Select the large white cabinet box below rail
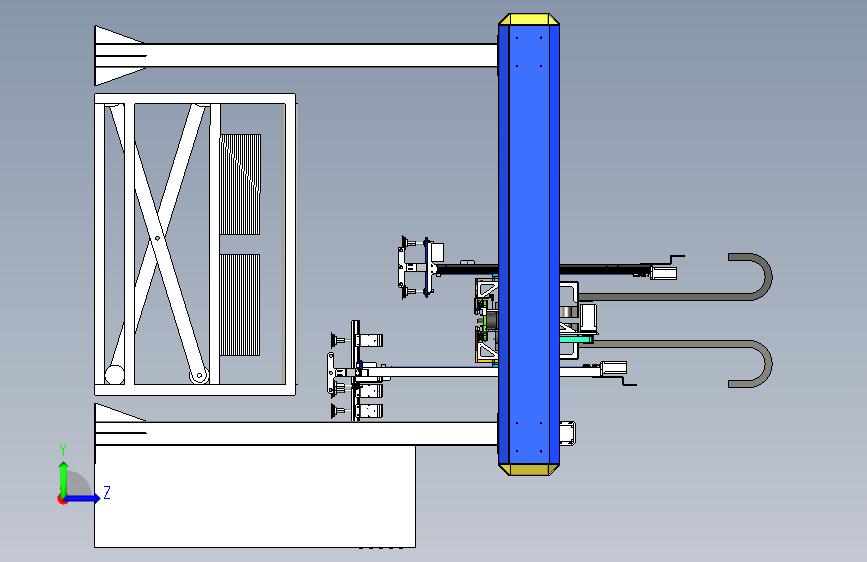The width and height of the screenshot is (867, 562). (x=255, y=496)
